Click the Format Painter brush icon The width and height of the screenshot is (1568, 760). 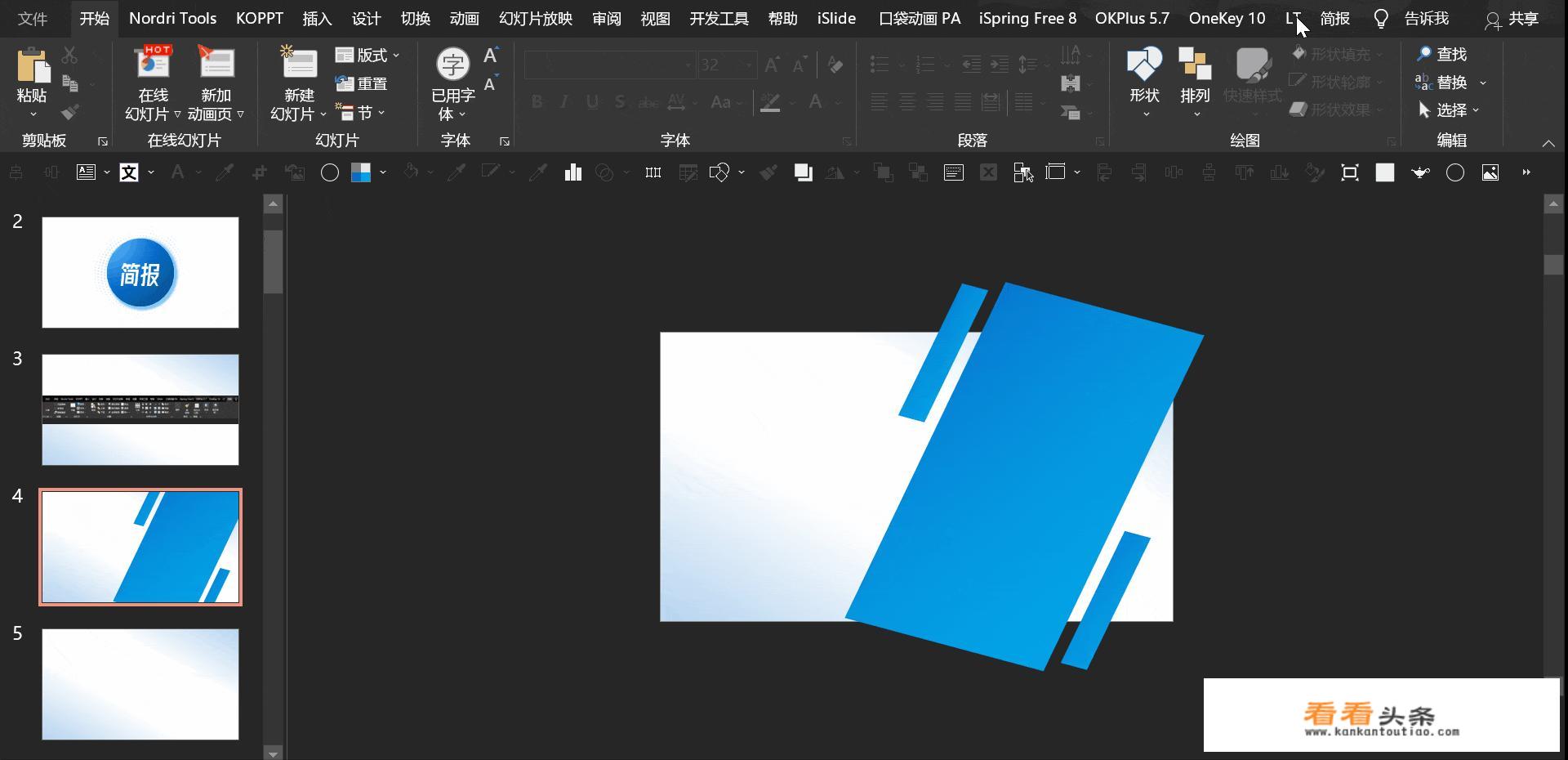coord(70,111)
